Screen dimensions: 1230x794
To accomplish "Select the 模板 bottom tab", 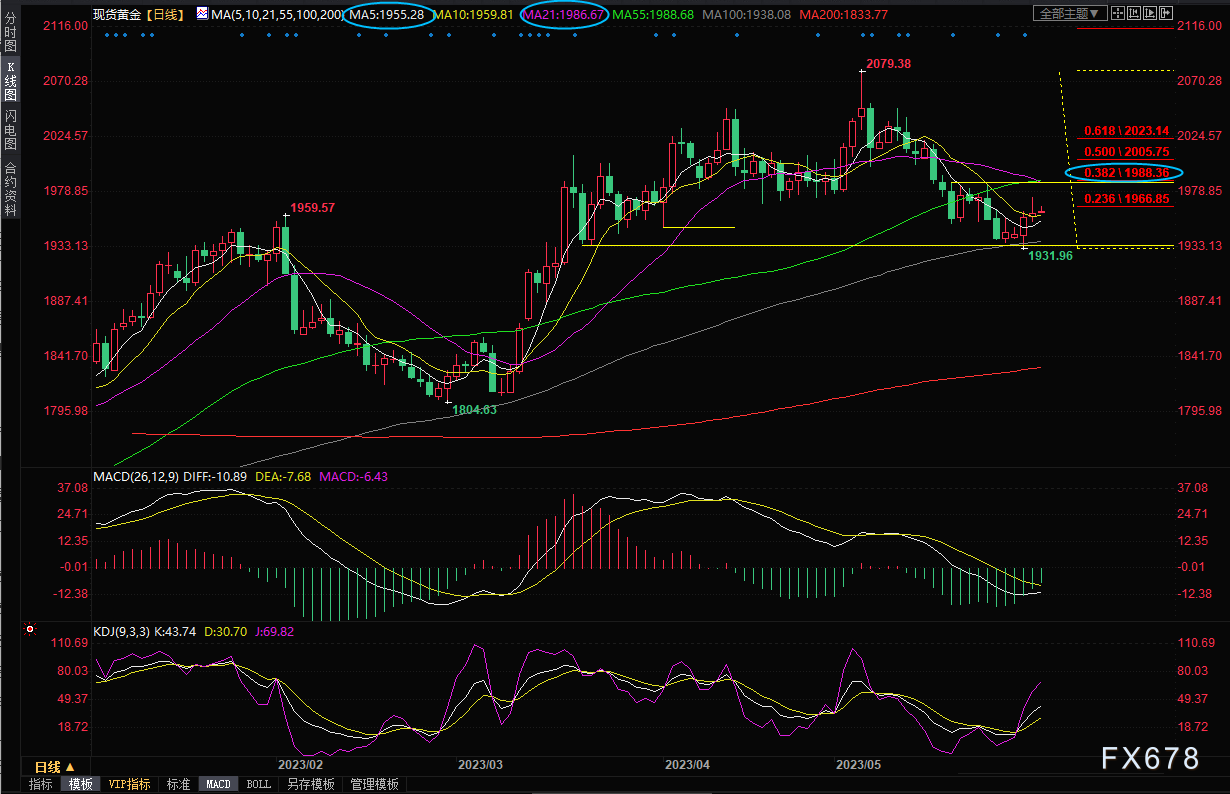I will (80, 785).
